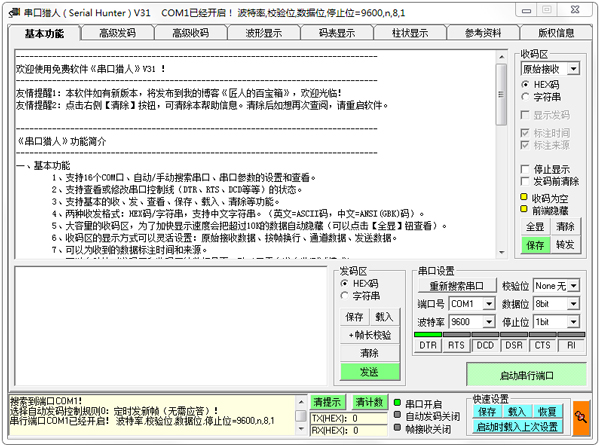Click the 帧接收关闭 status indicator
This screenshot has height=446, width=600.
coord(398,428)
